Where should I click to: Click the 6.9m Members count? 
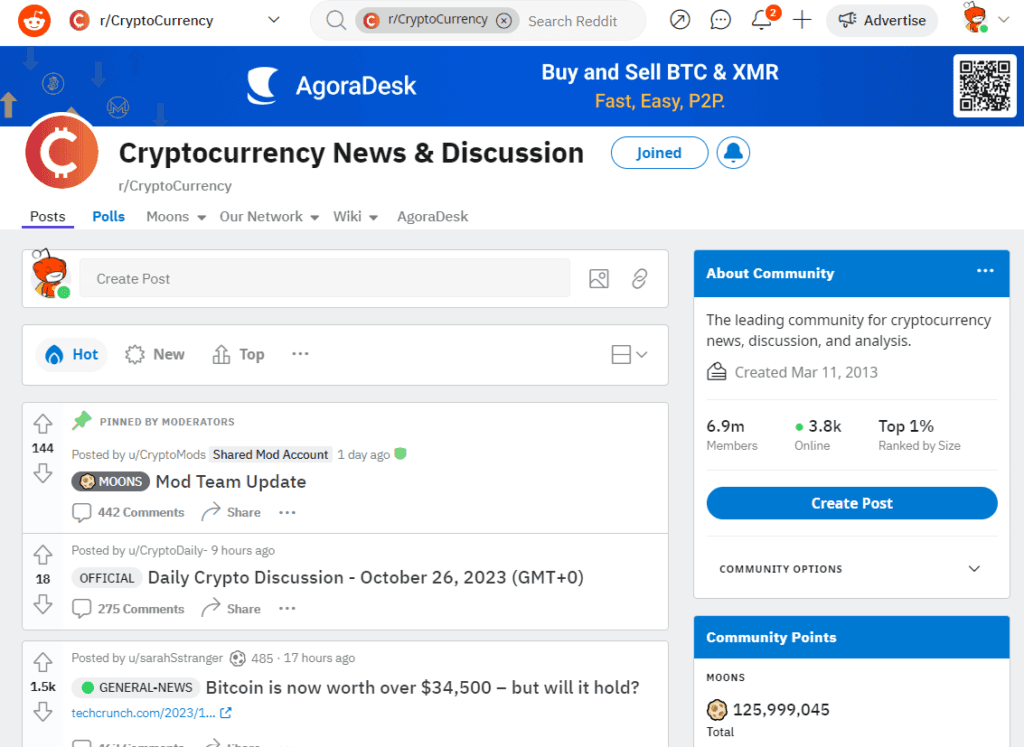(731, 435)
